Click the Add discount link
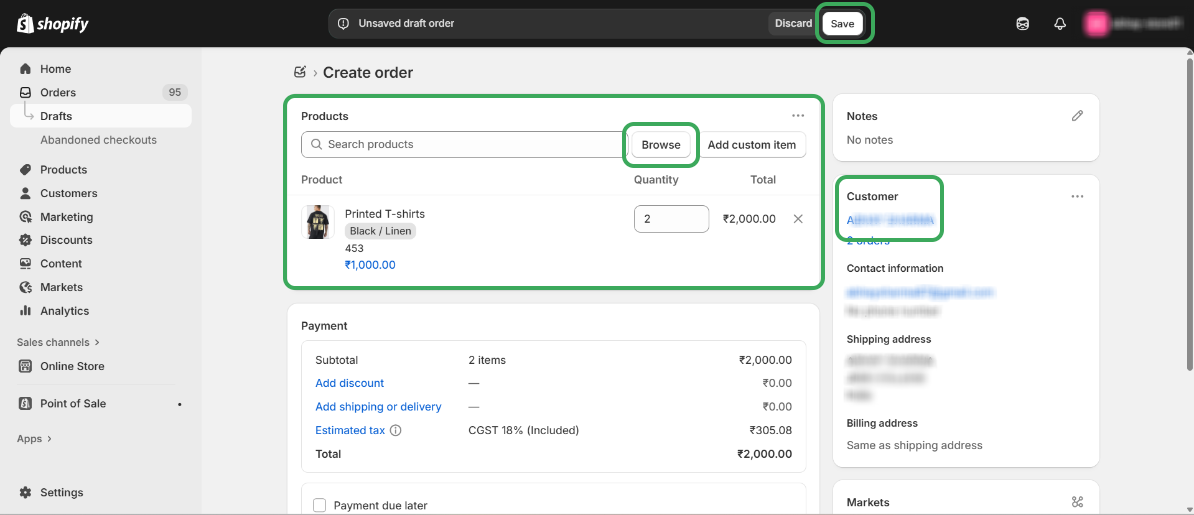The height and width of the screenshot is (515, 1194). pyautogui.click(x=349, y=383)
